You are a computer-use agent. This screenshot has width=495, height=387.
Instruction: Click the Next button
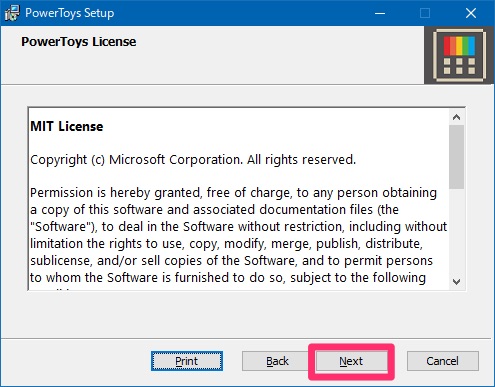pyautogui.click(x=351, y=361)
